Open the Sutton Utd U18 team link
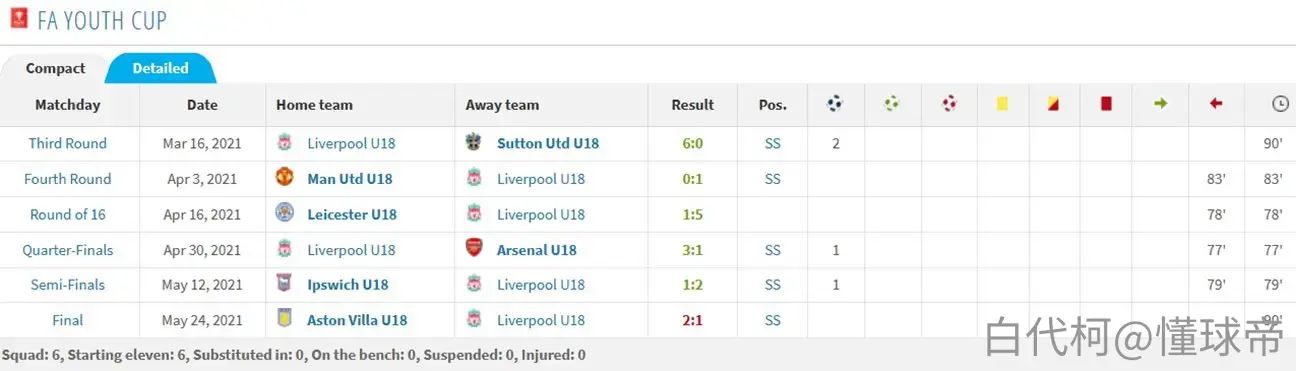Image resolution: width=1296 pixels, height=371 pixels. point(548,143)
